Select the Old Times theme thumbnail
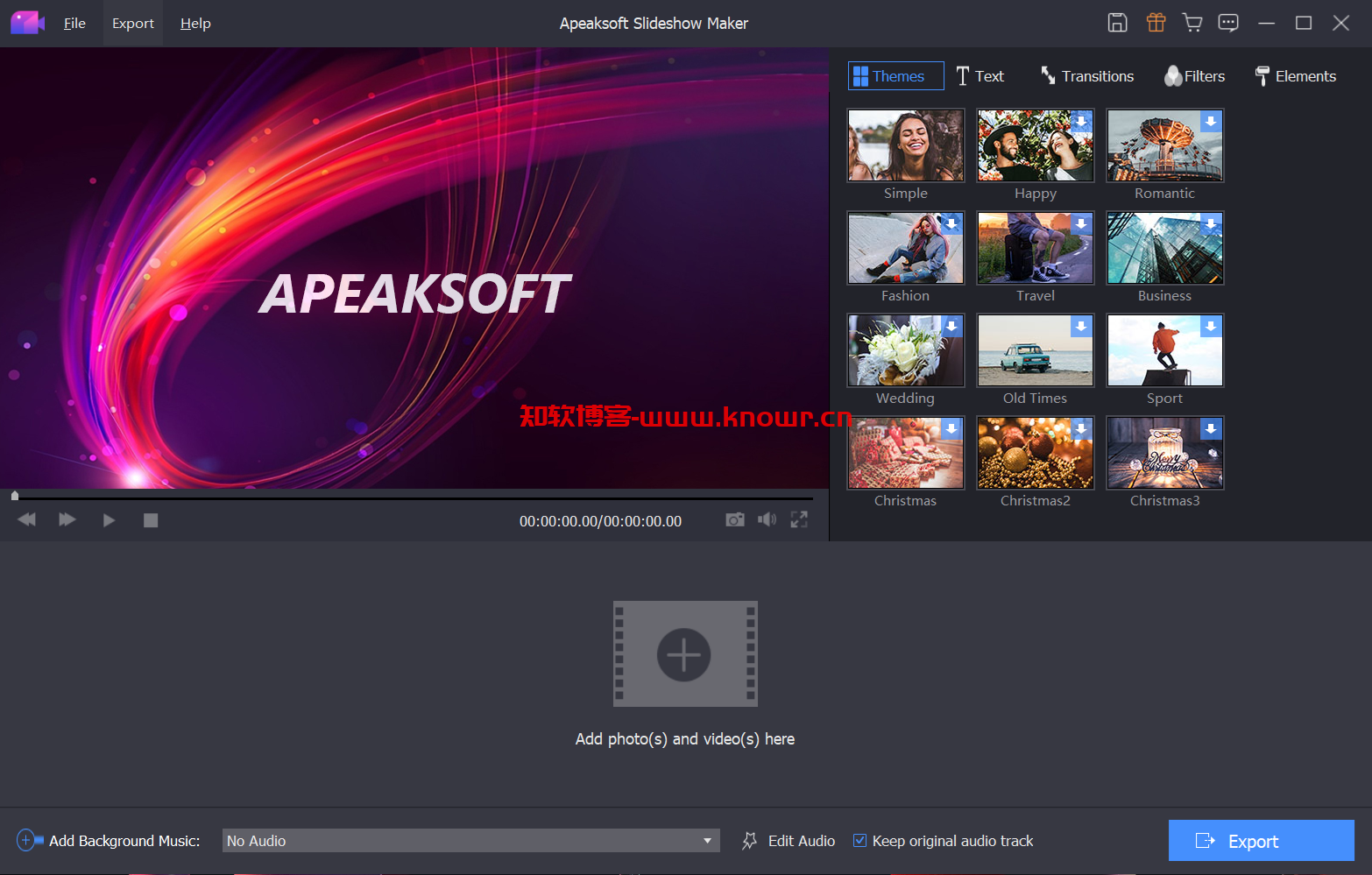This screenshot has width=1372, height=875. (x=1036, y=350)
